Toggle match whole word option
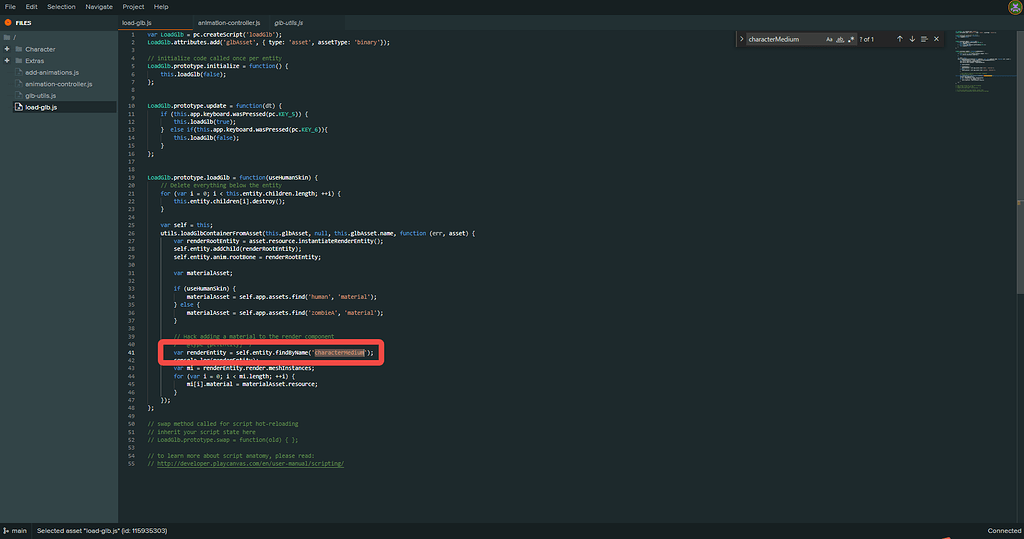The width and height of the screenshot is (1024, 539). [840, 39]
